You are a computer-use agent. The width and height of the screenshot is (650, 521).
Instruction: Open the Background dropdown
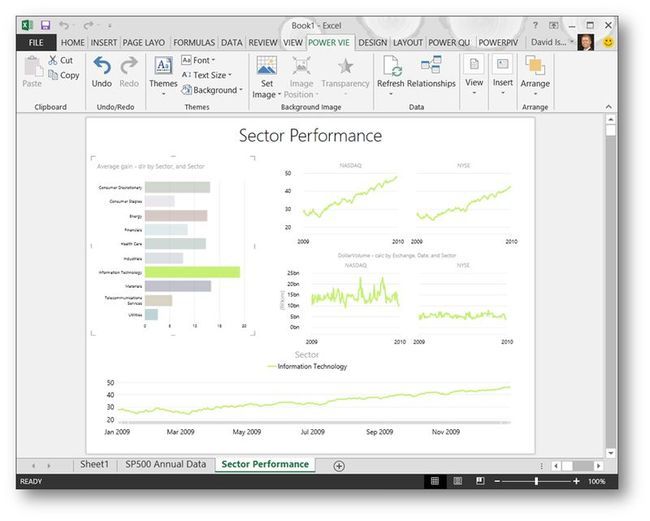point(212,90)
